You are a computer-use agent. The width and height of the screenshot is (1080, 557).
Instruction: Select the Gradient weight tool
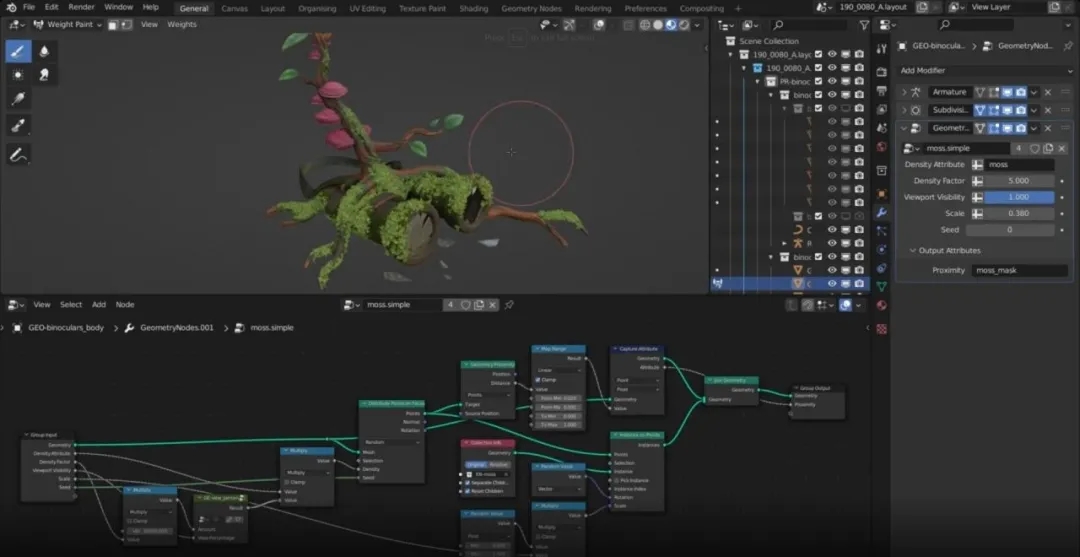pyautogui.click(x=19, y=99)
